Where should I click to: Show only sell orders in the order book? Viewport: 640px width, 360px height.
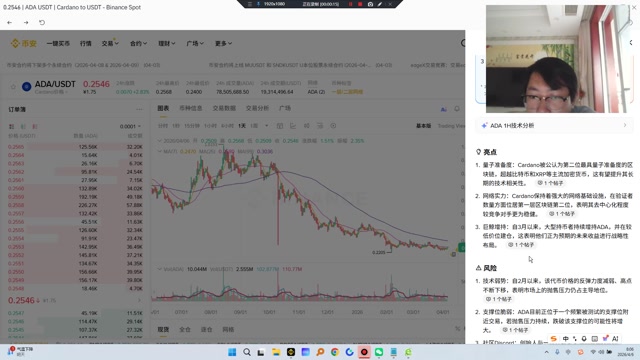tap(35, 127)
